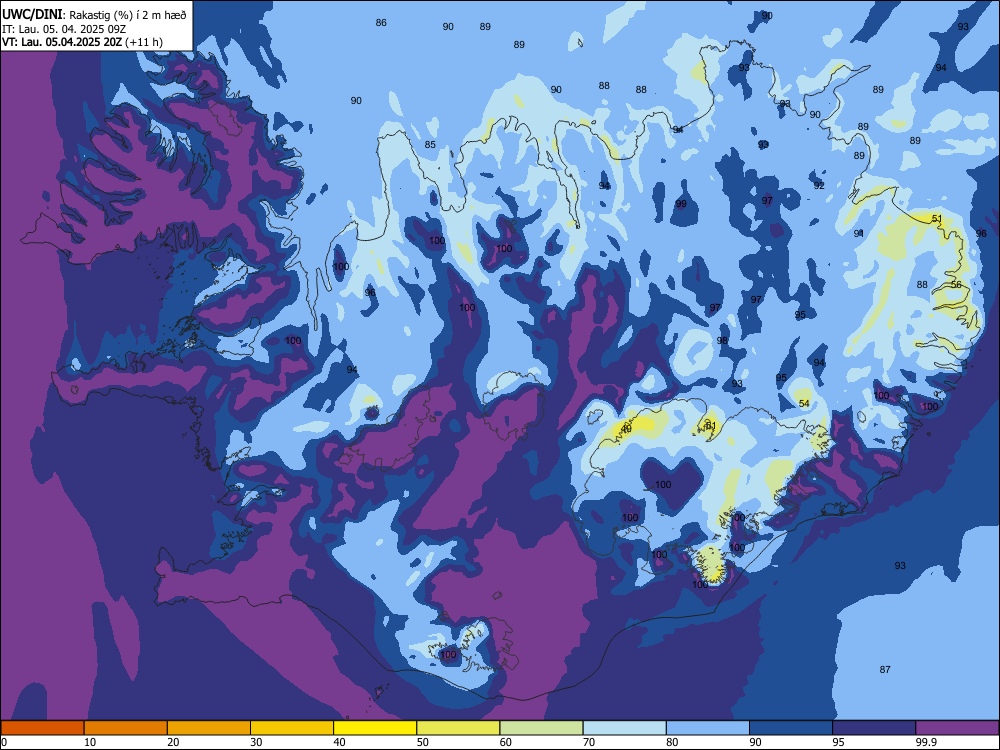The width and height of the screenshot is (1000, 750).
Task: Click the humidity value '54' on the map
Action: tap(804, 404)
